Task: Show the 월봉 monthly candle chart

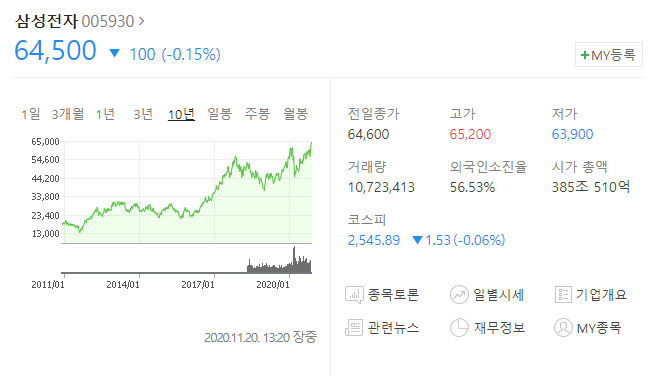Action: pos(295,114)
